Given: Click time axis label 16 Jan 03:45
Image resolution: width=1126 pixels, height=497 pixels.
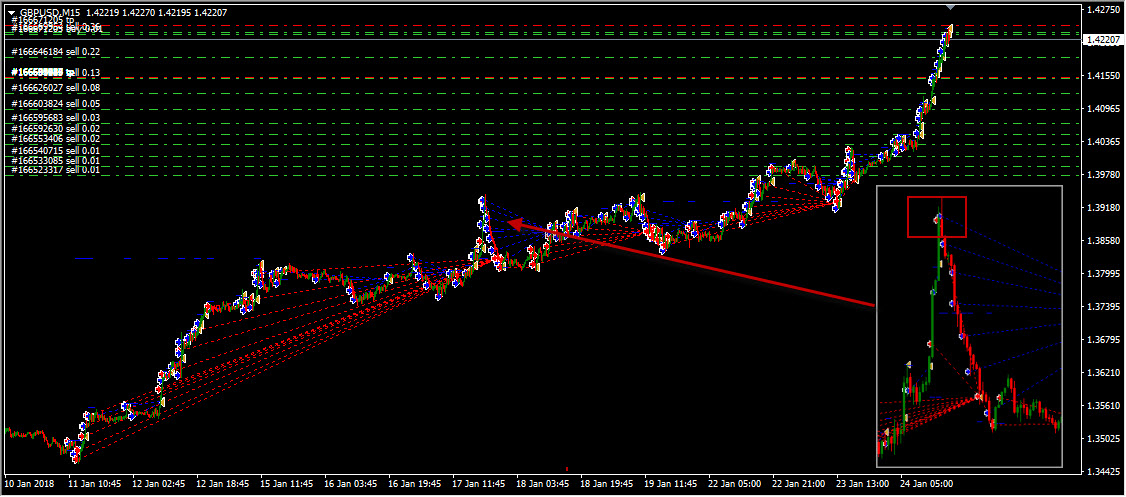Looking at the screenshot, I should [x=352, y=485].
